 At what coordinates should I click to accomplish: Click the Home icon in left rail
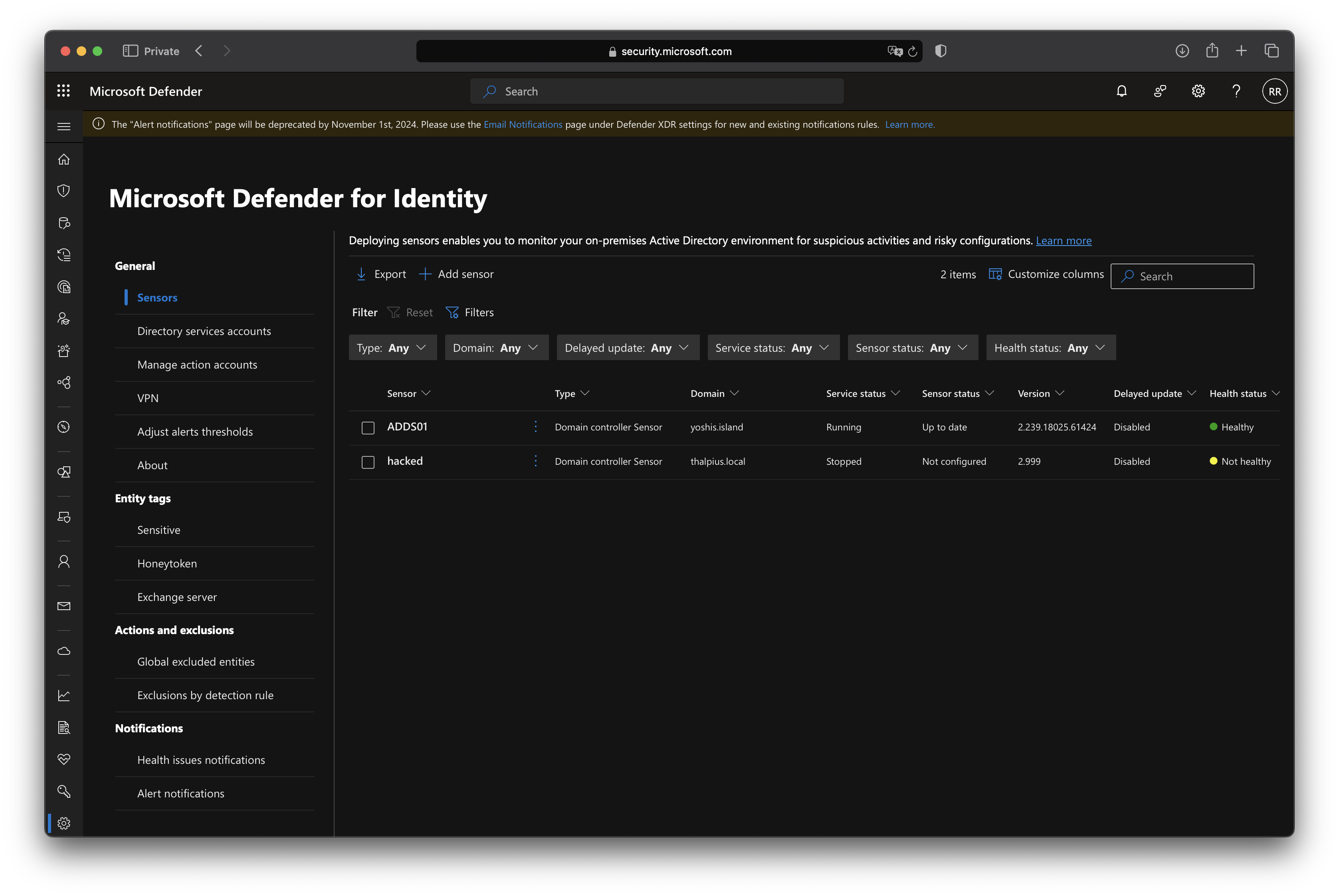point(64,159)
